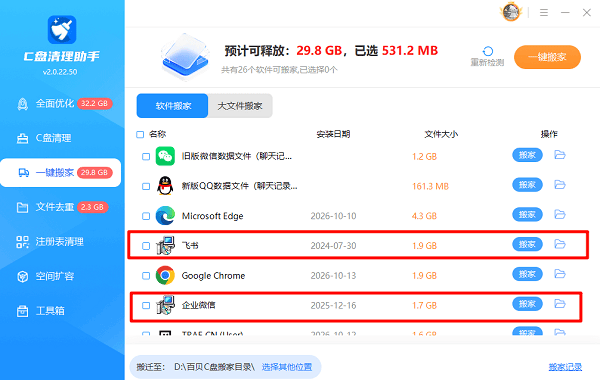Click the C盘清理助手 broom logo
The width and height of the screenshot is (600, 380).
tap(62, 29)
